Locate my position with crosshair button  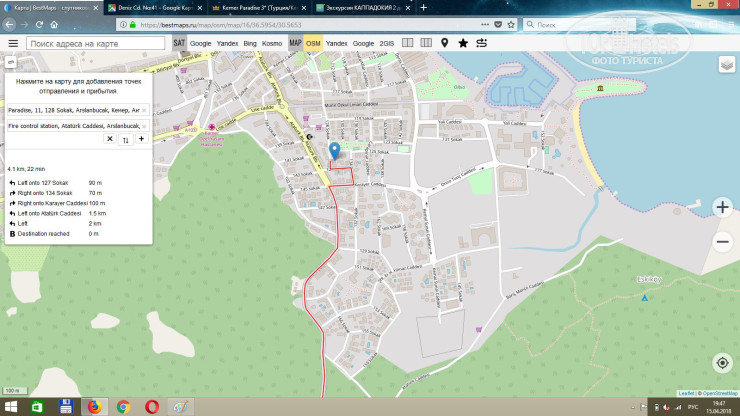(x=722, y=362)
